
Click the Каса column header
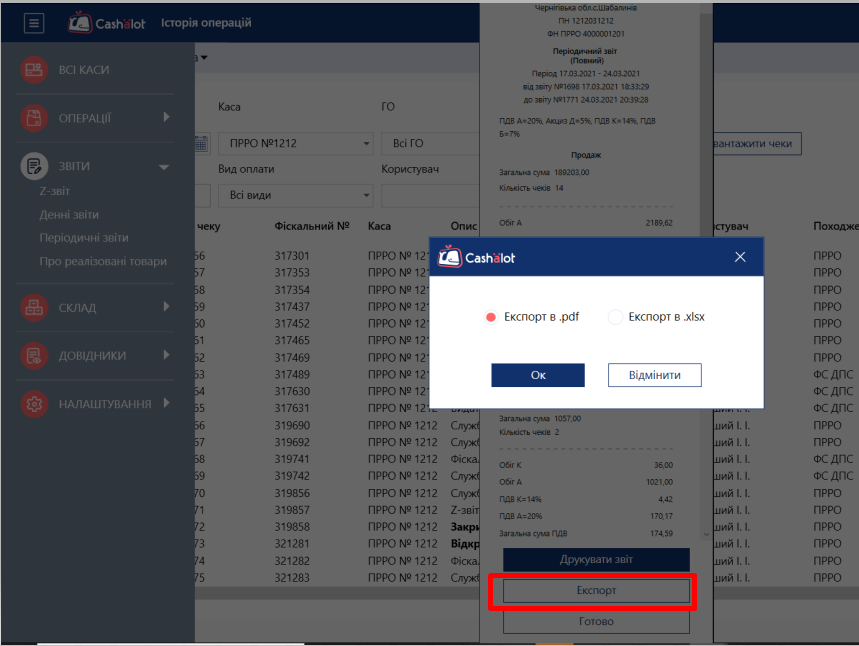click(x=379, y=226)
